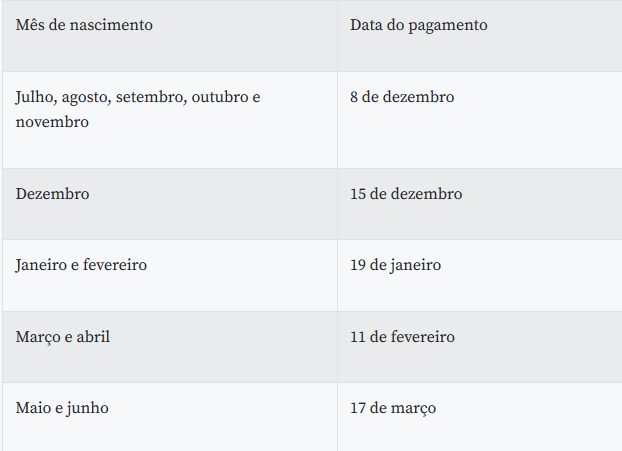Click the word 'outubro' in the month list
This screenshot has height=451, width=622.
[x=218, y=98]
